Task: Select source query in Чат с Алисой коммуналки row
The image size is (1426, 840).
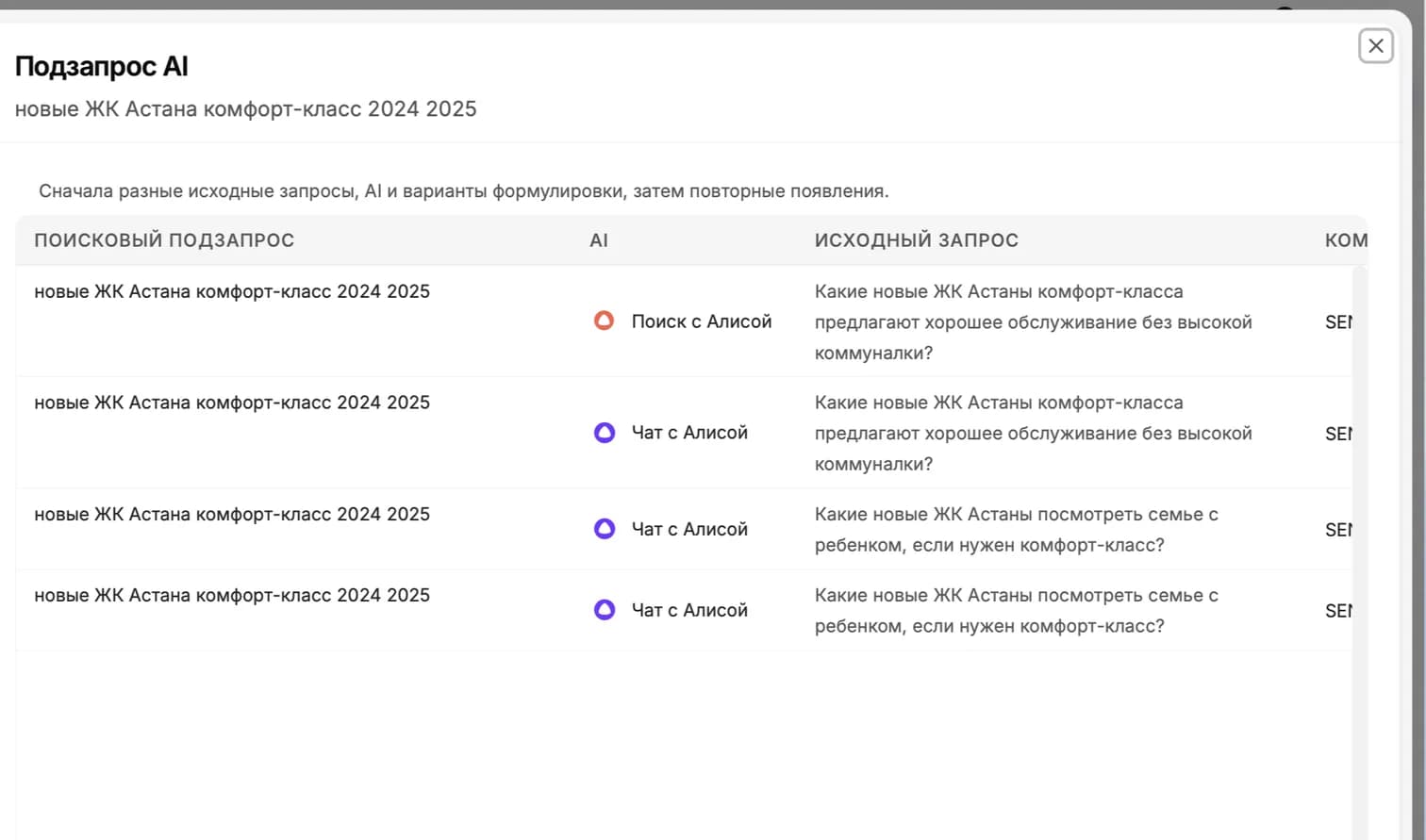Action: point(1034,434)
